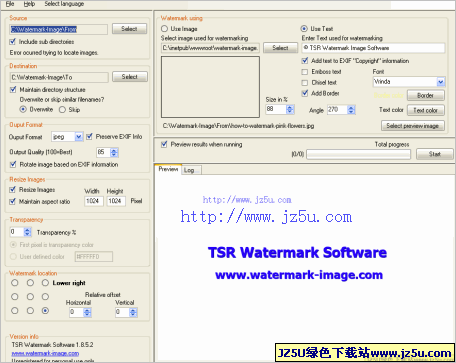Click the Source path input field
456x363 pixels.
point(59,29)
